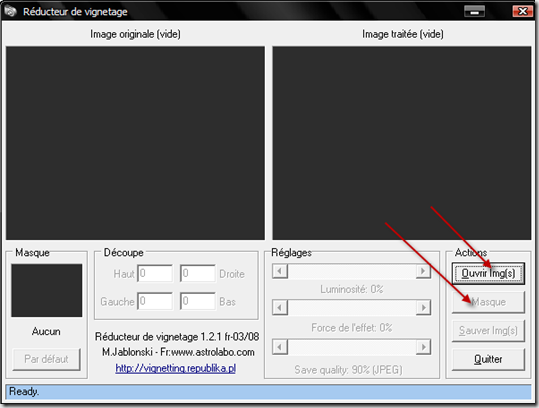Click Save quality slider right arrow
The width and height of the screenshot is (539, 408).
(x=423, y=347)
